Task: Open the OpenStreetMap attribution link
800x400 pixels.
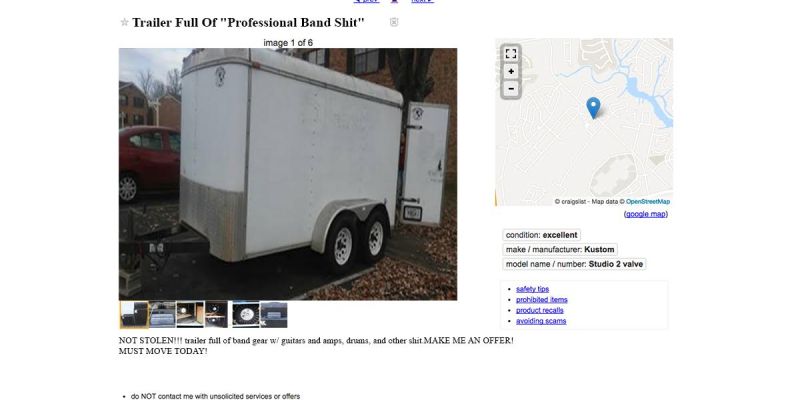Action: [648, 202]
